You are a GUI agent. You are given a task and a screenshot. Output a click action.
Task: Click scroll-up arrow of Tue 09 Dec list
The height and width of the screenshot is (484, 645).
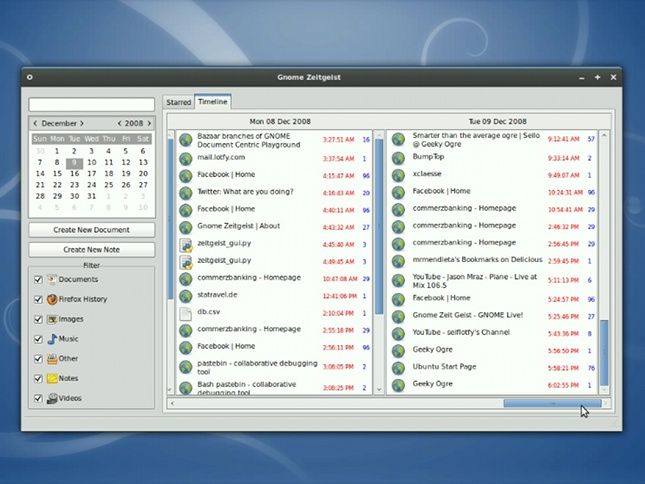pyautogui.click(x=604, y=135)
